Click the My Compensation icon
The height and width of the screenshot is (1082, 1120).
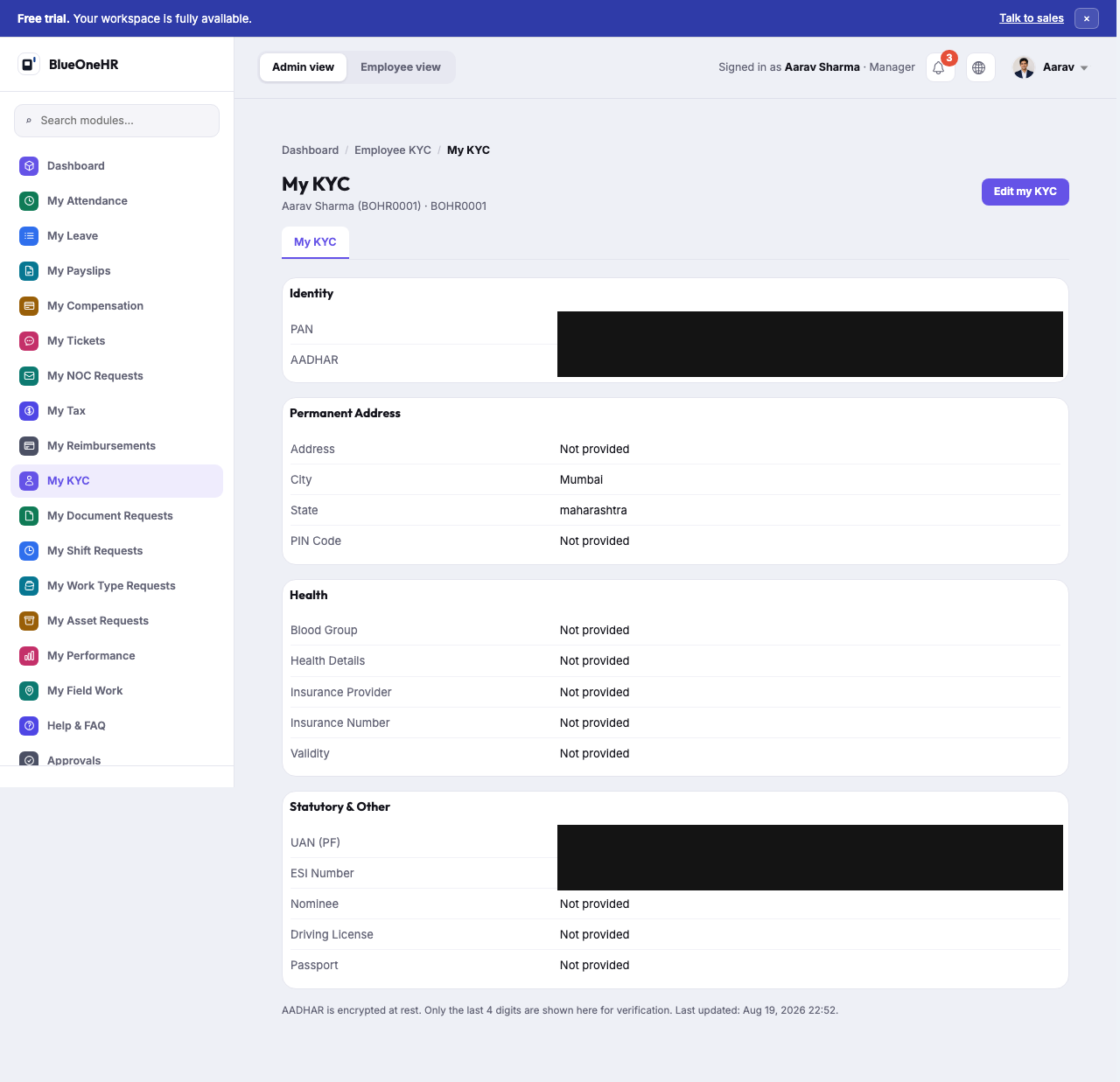click(x=29, y=305)
